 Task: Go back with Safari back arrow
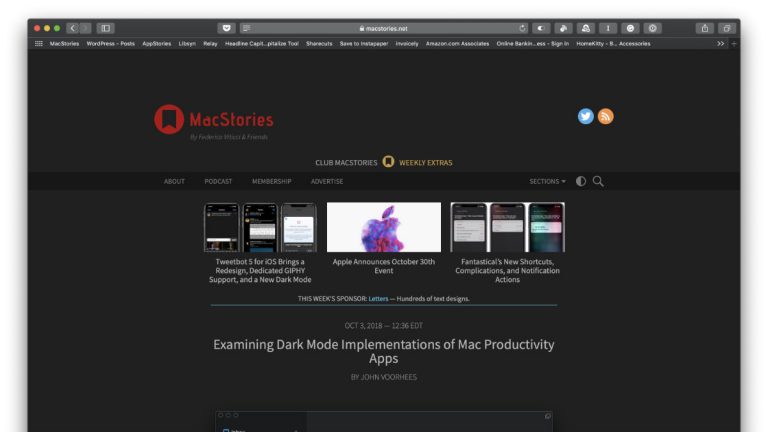pos(73,28)
